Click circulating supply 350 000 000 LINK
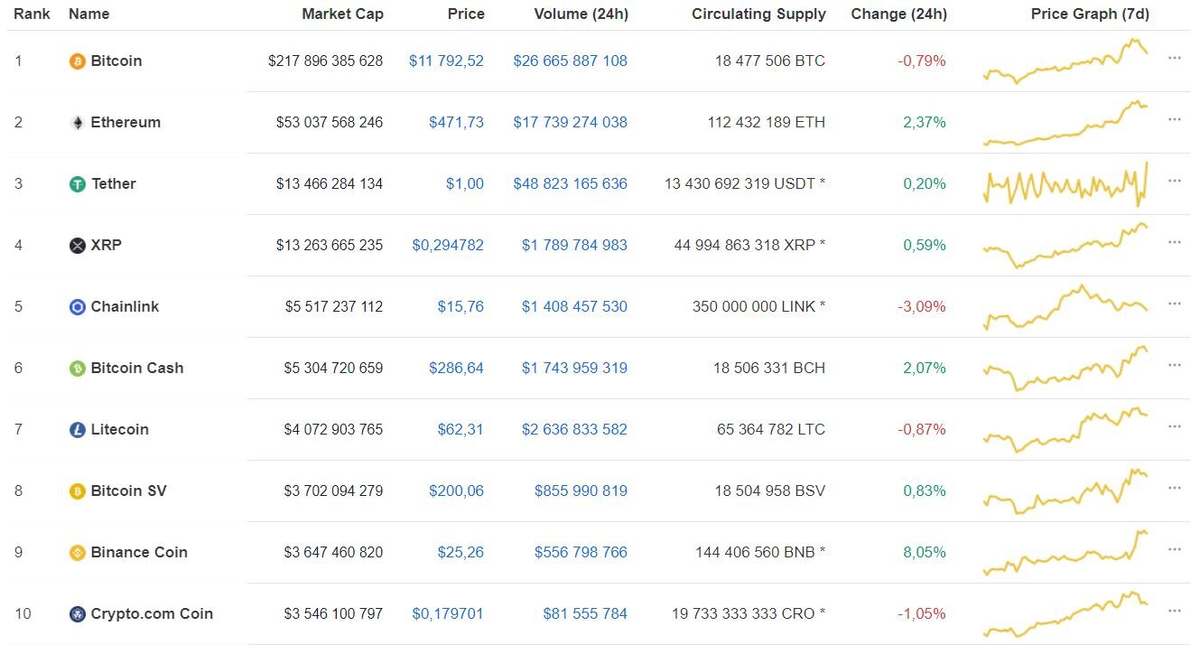Viewport: 1200px width, 645px height. (759, 307)
